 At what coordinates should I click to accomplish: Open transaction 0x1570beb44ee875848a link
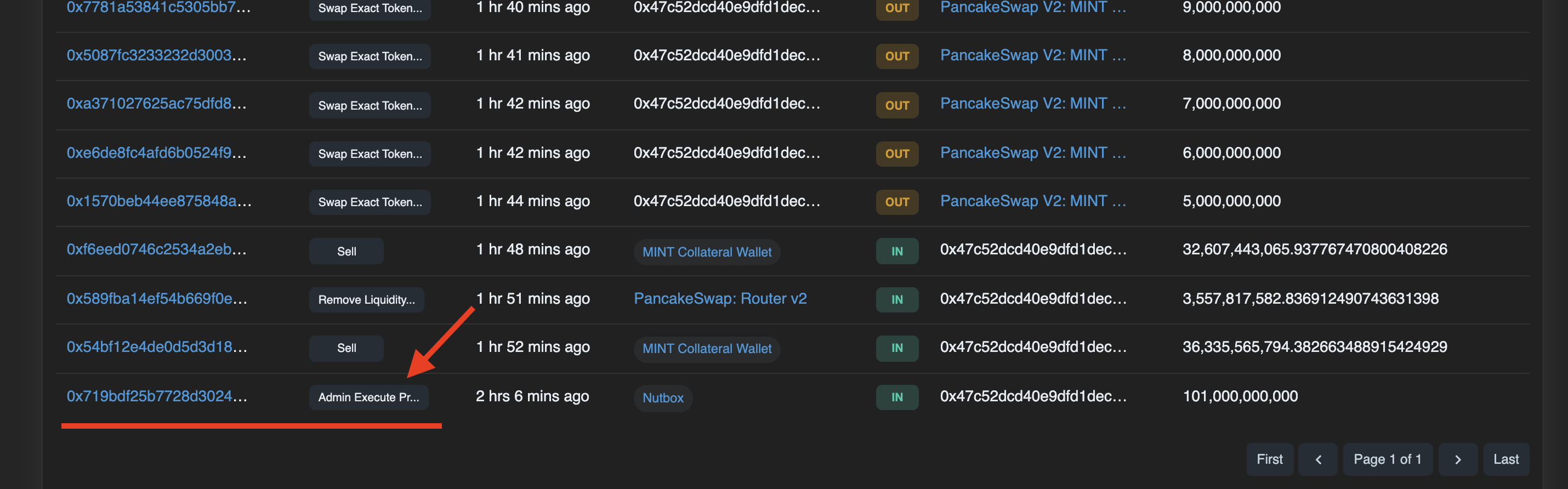(158, 201)
